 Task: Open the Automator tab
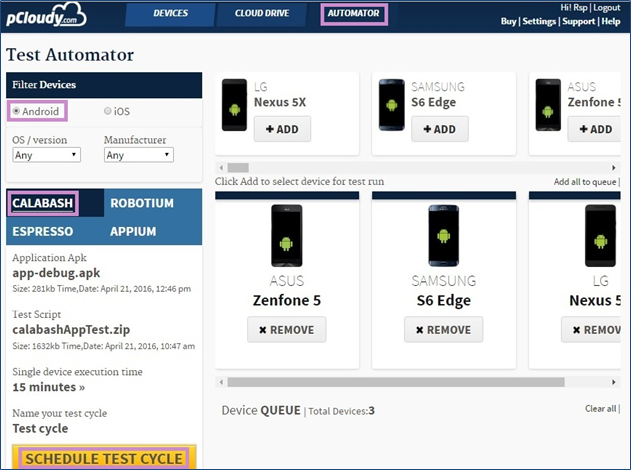click(x=353, y=13)
